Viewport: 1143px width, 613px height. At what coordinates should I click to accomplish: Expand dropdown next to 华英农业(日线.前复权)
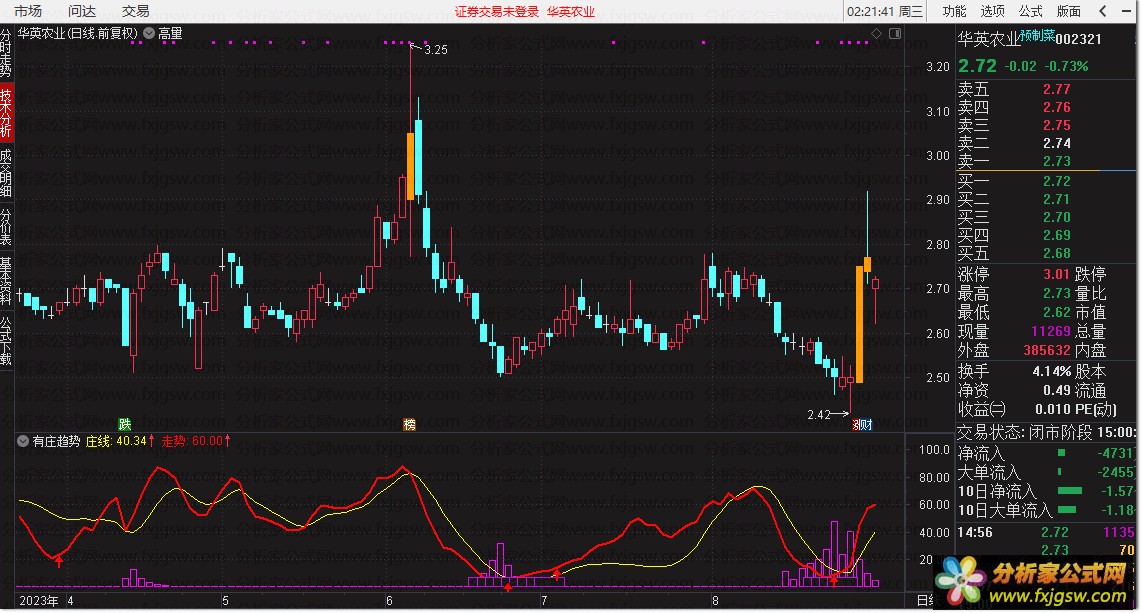tap(149, 33)
